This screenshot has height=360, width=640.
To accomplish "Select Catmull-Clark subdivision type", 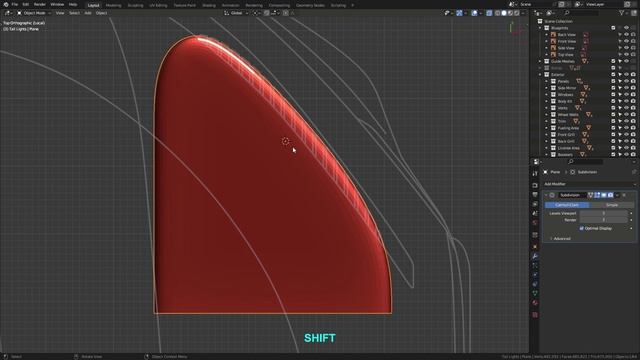I will point(567,205).
